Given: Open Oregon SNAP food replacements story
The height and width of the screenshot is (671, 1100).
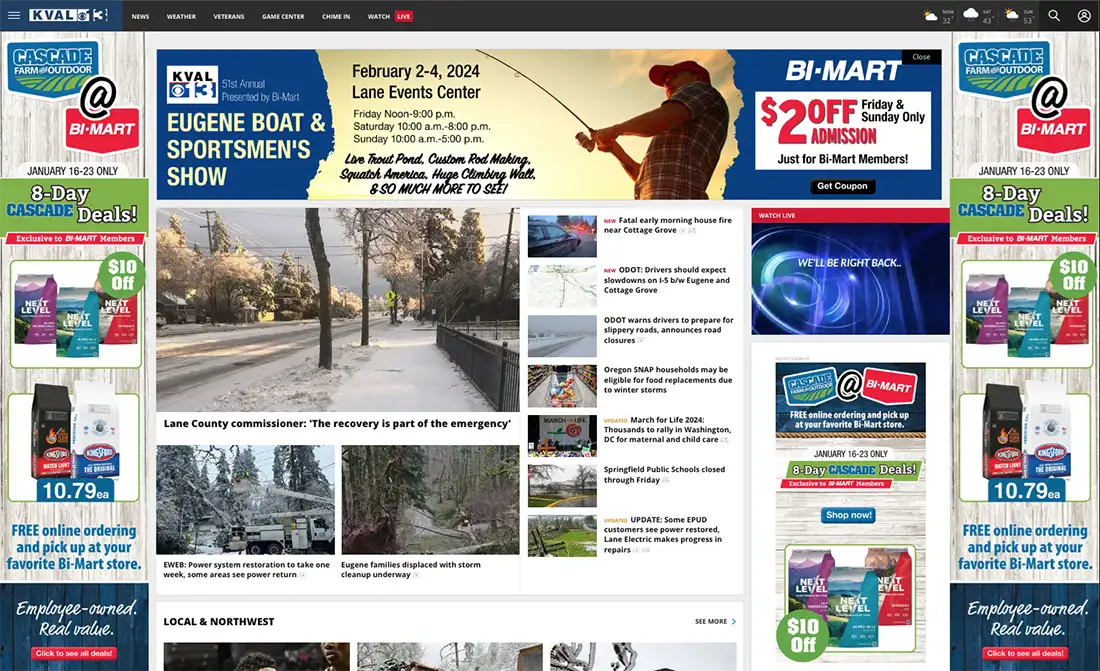Looking at the screenshot, I should pos(668,380).
